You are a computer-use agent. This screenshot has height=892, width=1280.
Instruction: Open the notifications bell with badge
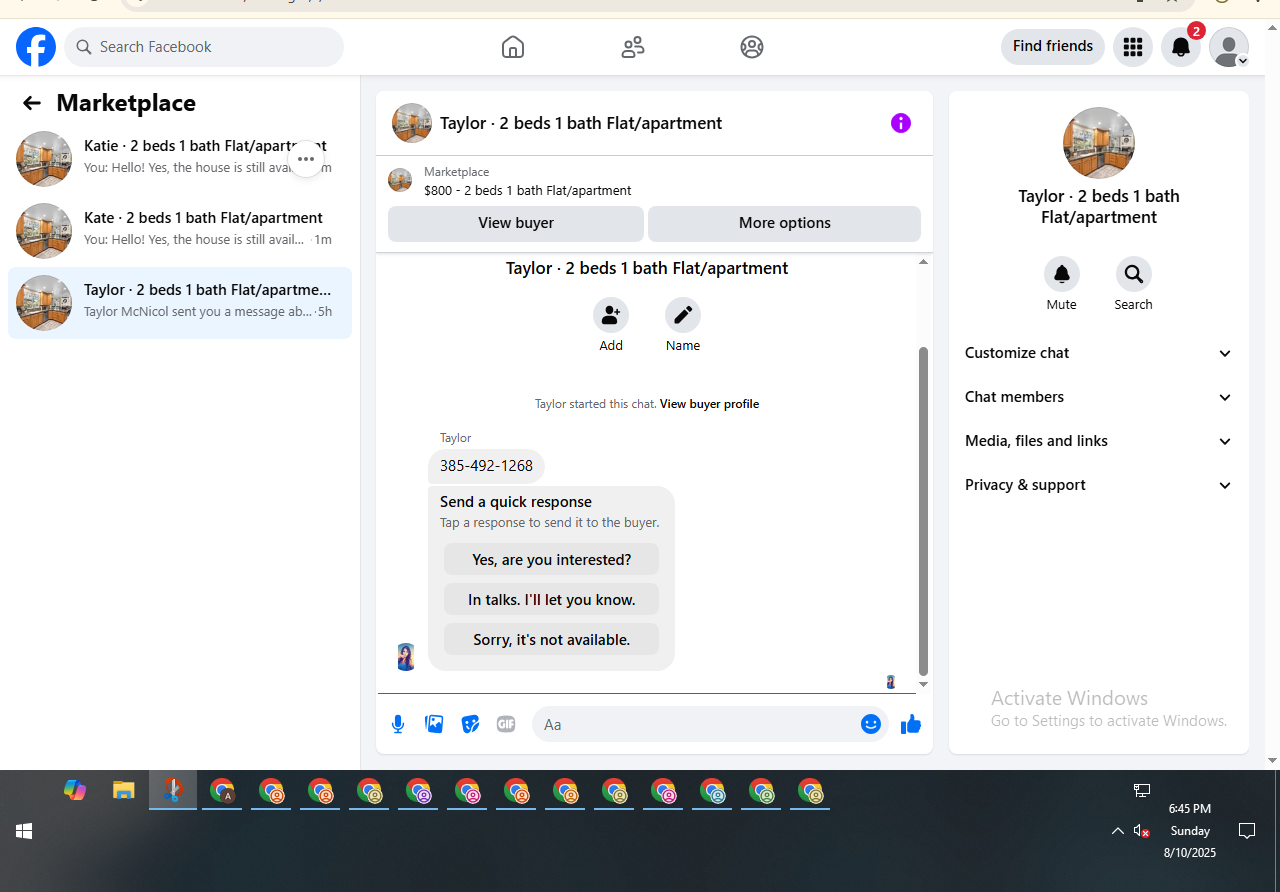[x=1181, y=47]
